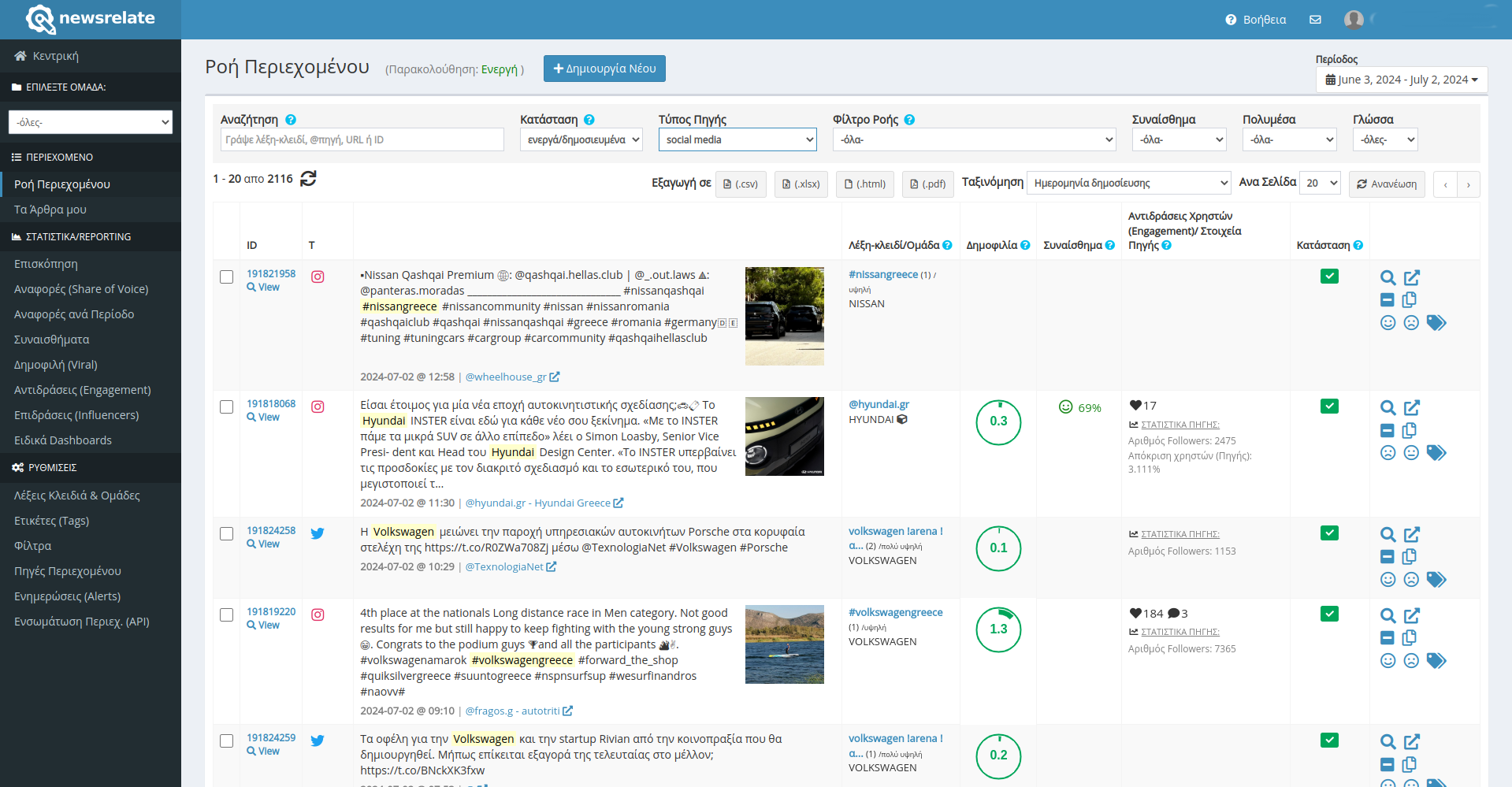
Task: Toggle the green status check for post 191821958
Action: pos(1329,276)
